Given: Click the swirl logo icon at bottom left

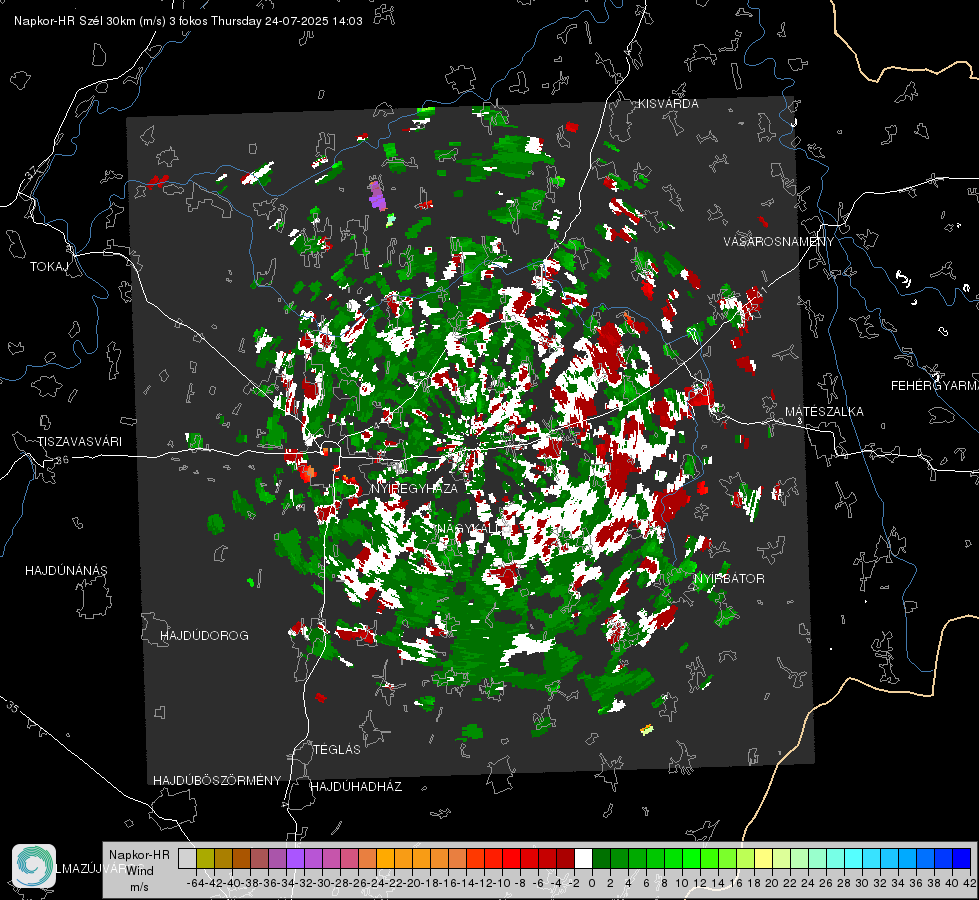Looking at the screenshot, I should click(x=34, y=866).
